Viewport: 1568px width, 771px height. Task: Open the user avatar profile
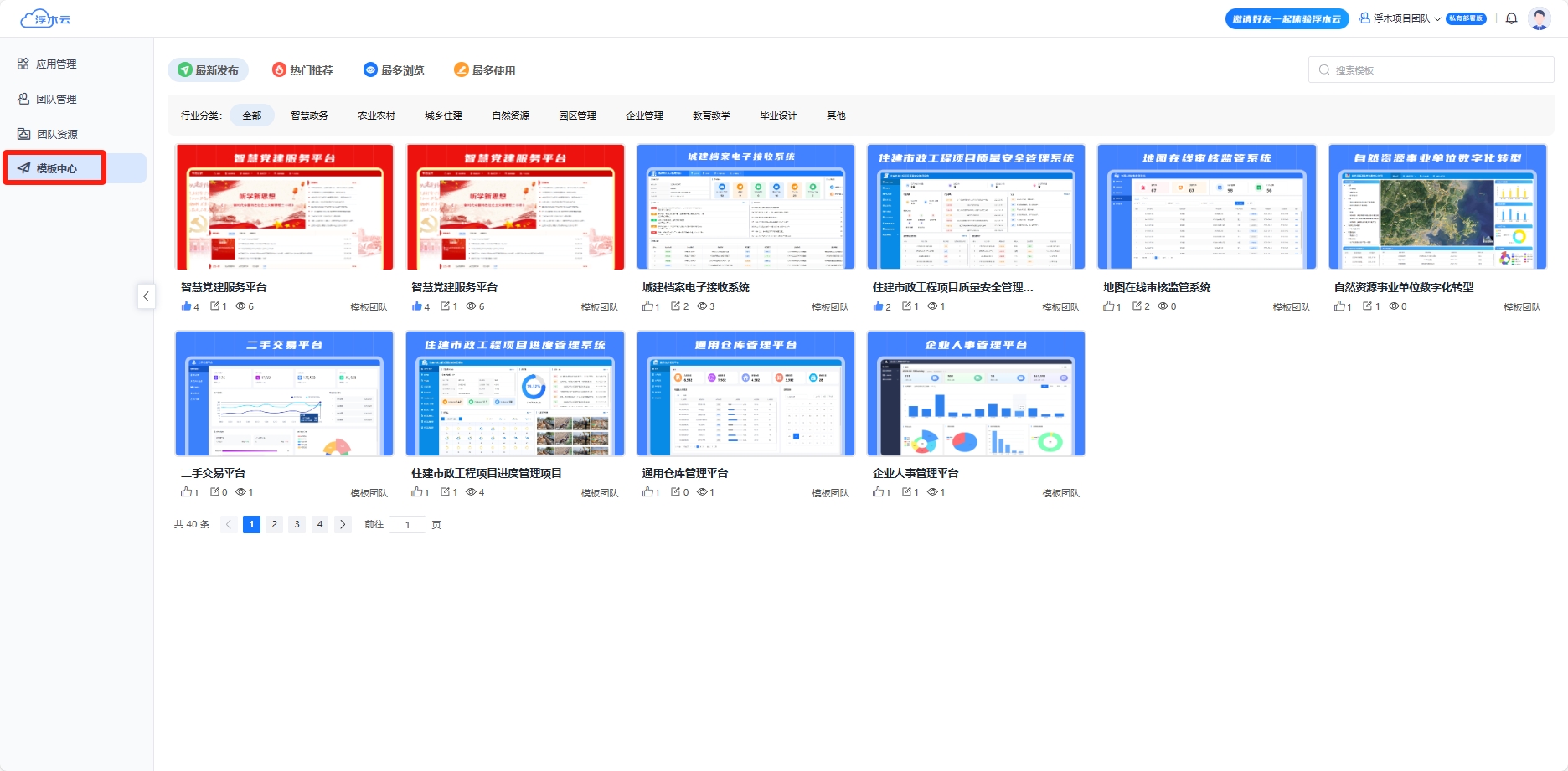(x=1539, y=18)
